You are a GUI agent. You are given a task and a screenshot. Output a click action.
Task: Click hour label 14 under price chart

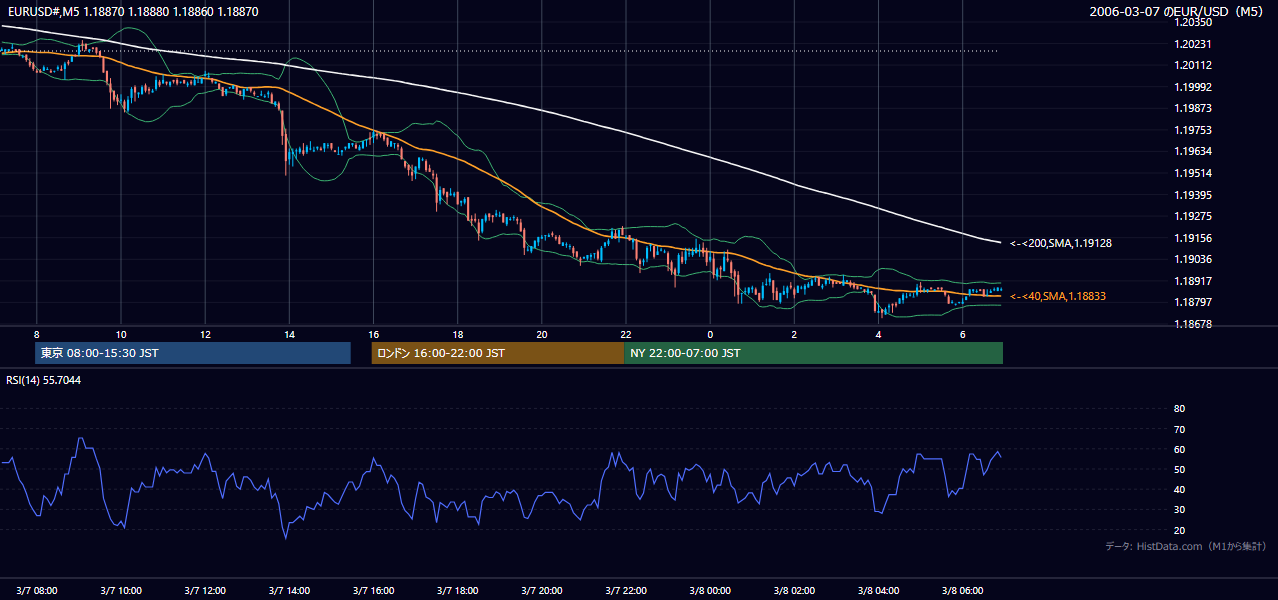tap(288, 334)
